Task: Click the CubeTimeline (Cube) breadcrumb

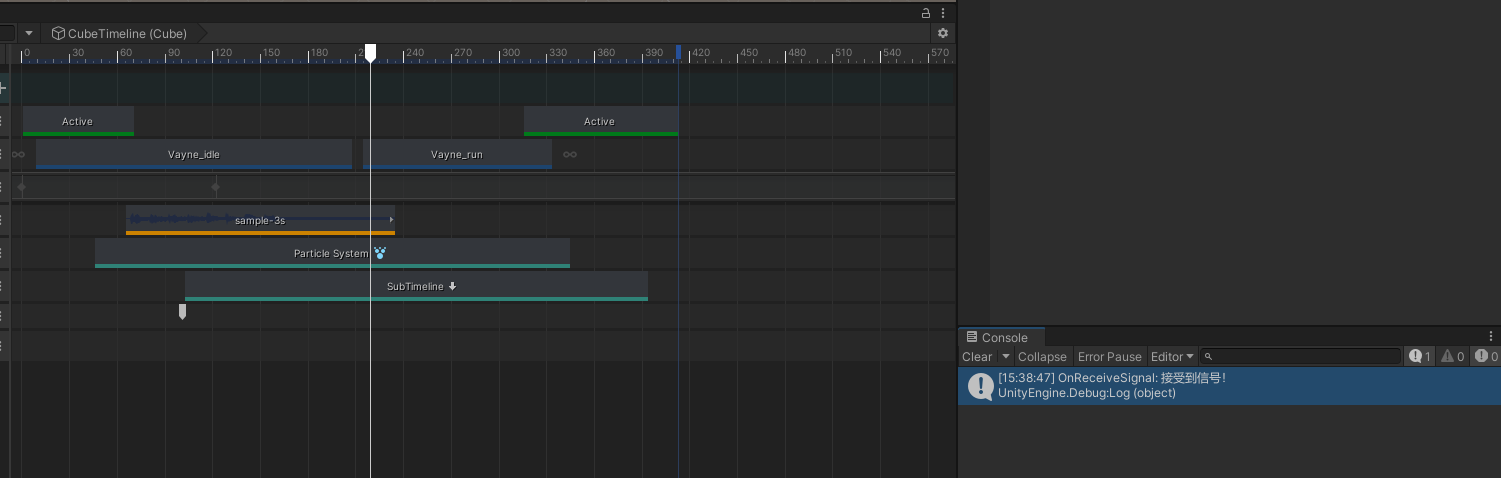Action: click(126, 34)
